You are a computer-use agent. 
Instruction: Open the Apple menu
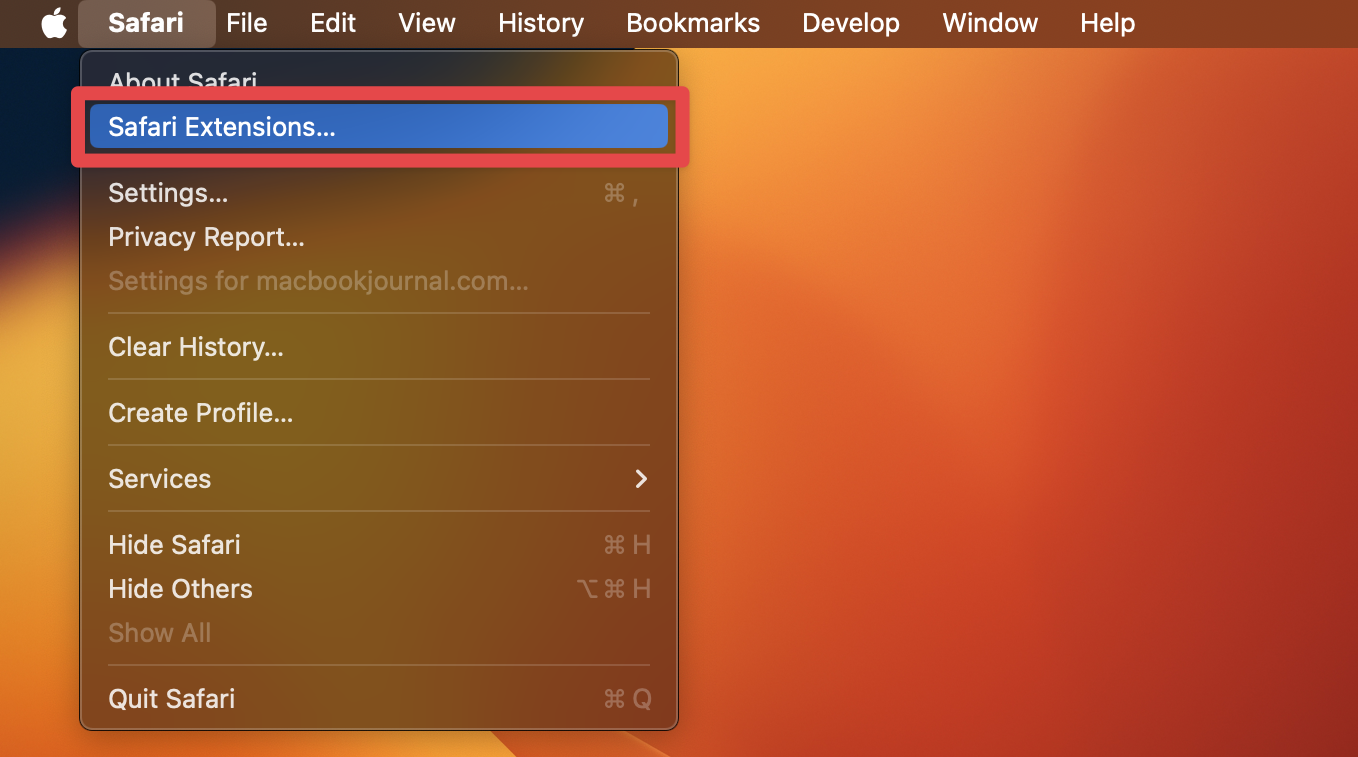pos(54,23)
